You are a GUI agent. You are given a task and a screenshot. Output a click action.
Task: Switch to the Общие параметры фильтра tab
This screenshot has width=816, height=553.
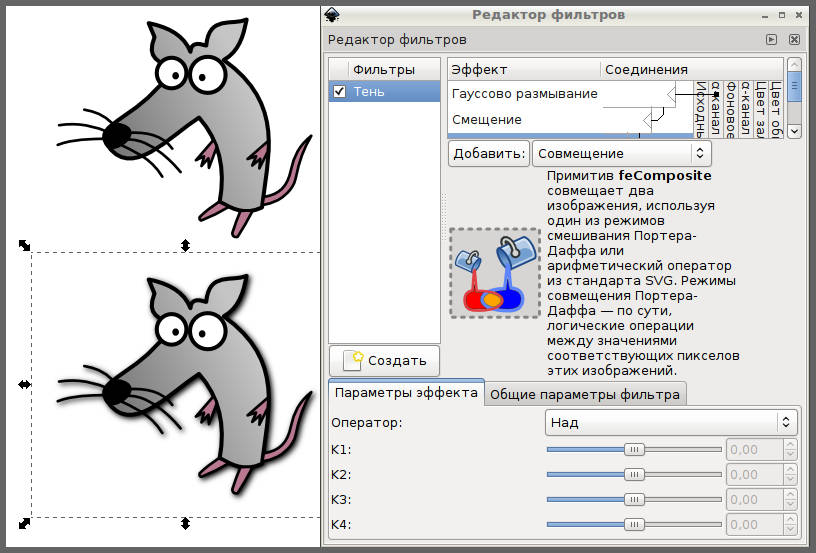pyautogui.click(x=585, y=394)
